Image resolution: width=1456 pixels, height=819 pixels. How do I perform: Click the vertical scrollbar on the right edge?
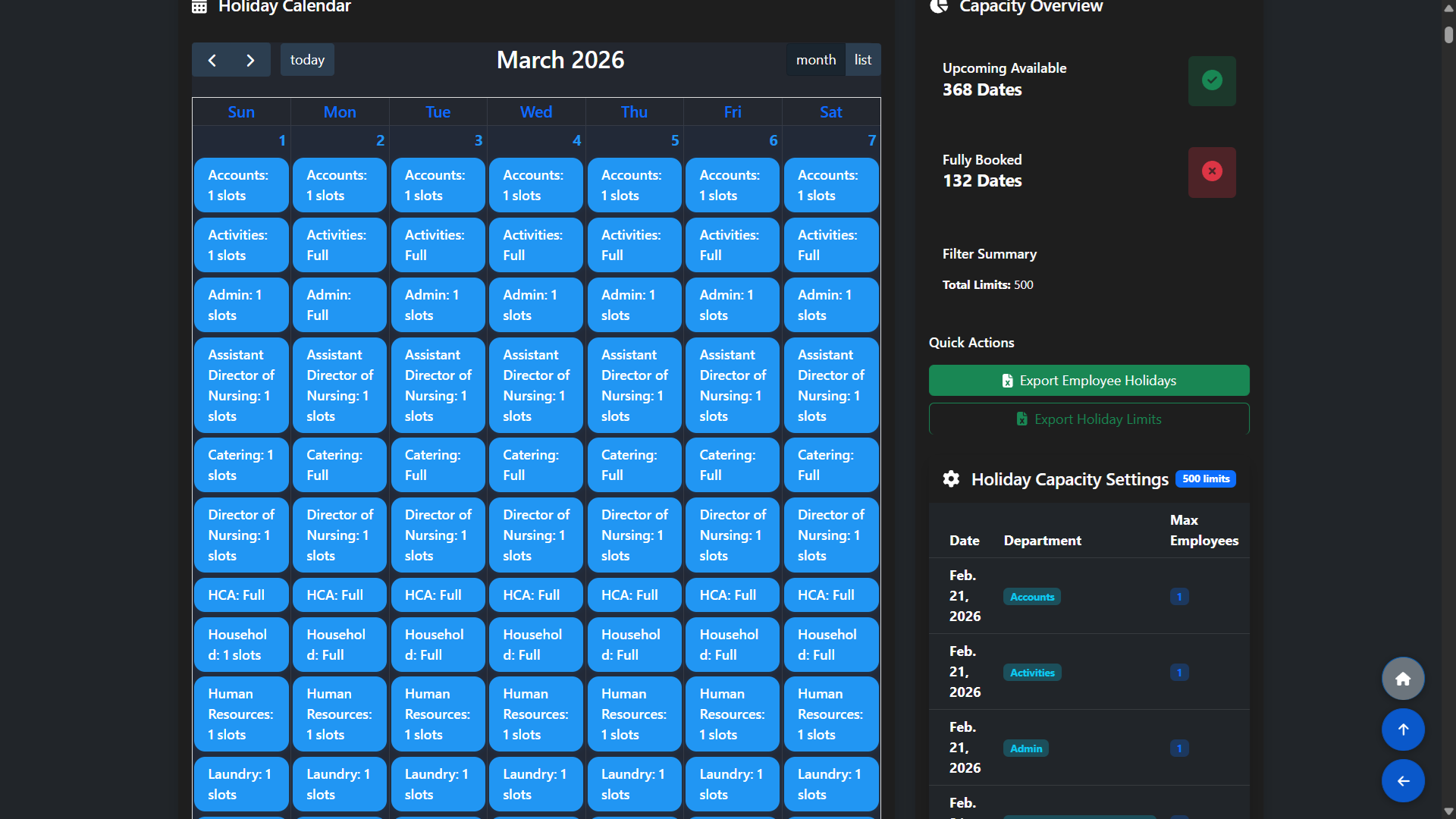tap(1447, 34)
